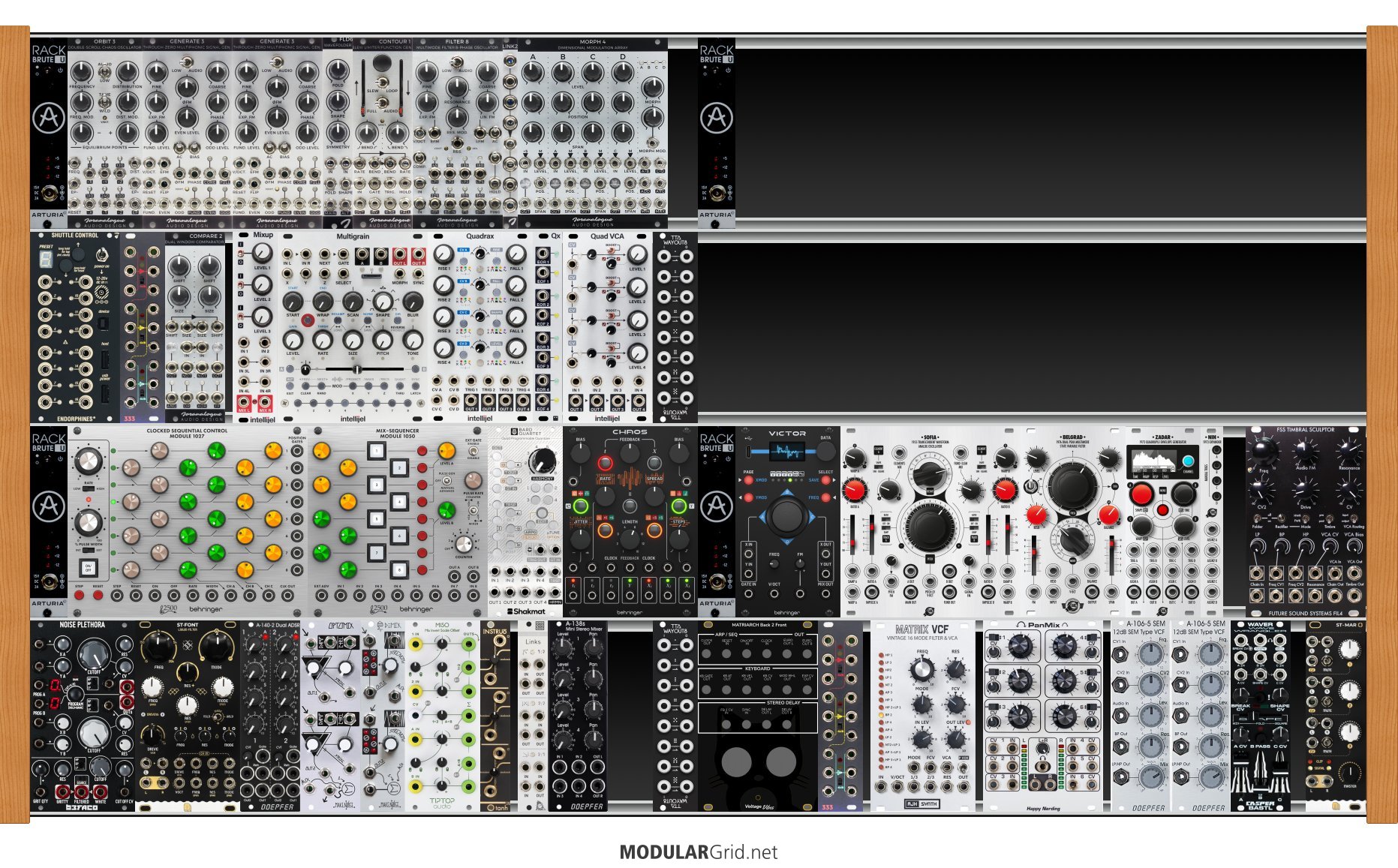Click the Befaco logo on Noise Plethora
This screenshot has width=1398, height=868.
coord(82,807)
